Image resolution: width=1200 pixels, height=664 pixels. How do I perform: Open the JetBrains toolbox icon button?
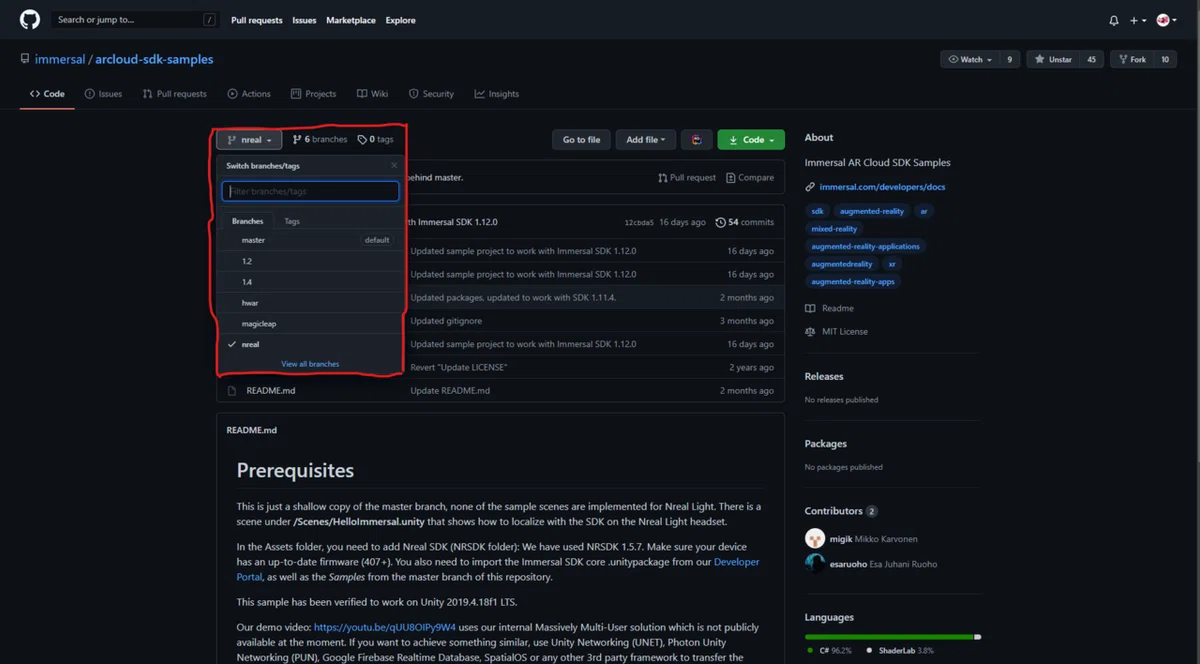point(697,140)
